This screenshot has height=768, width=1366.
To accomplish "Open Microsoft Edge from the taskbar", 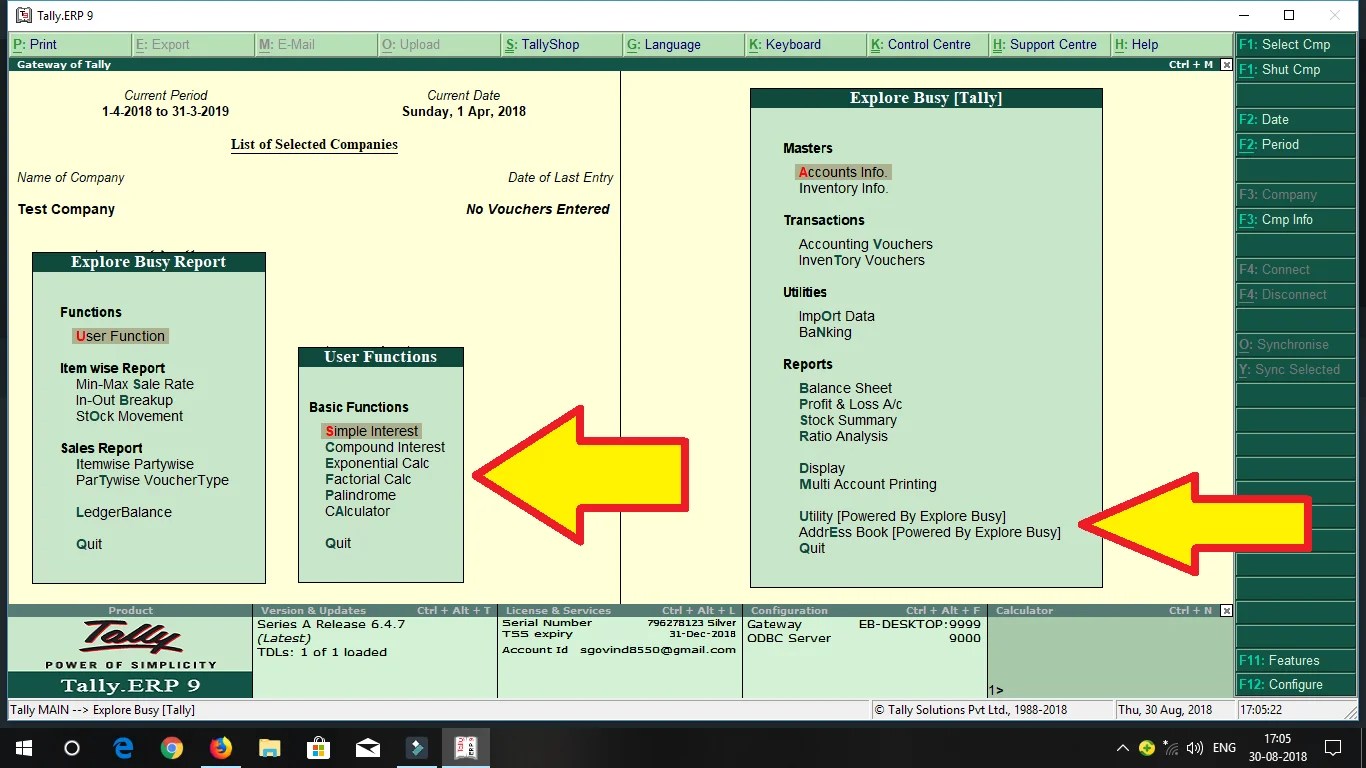I will point(122,747).
